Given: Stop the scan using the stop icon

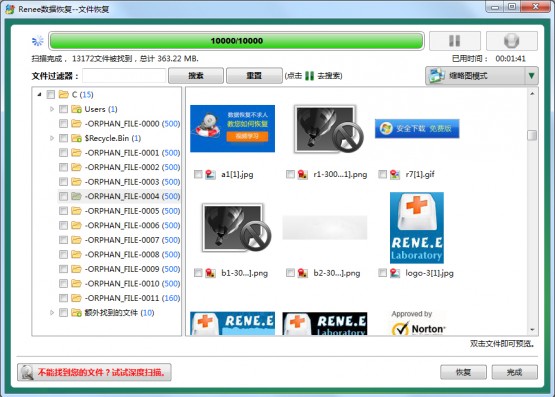Looking at the screenshot, I should click(511, 41).
